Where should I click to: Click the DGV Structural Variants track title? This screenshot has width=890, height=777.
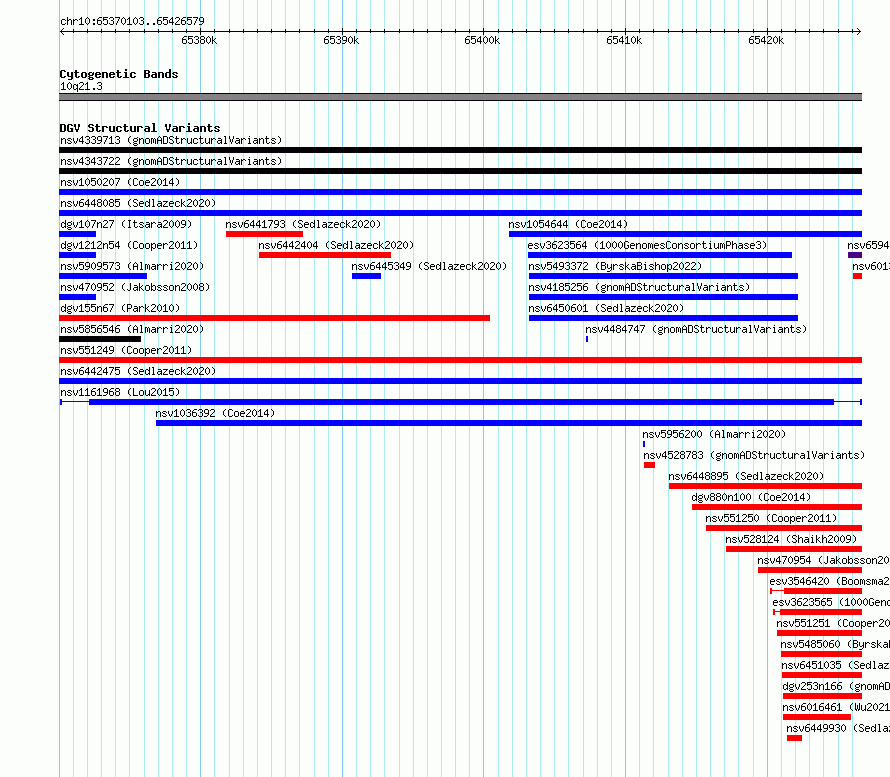[x=140, y=128]
